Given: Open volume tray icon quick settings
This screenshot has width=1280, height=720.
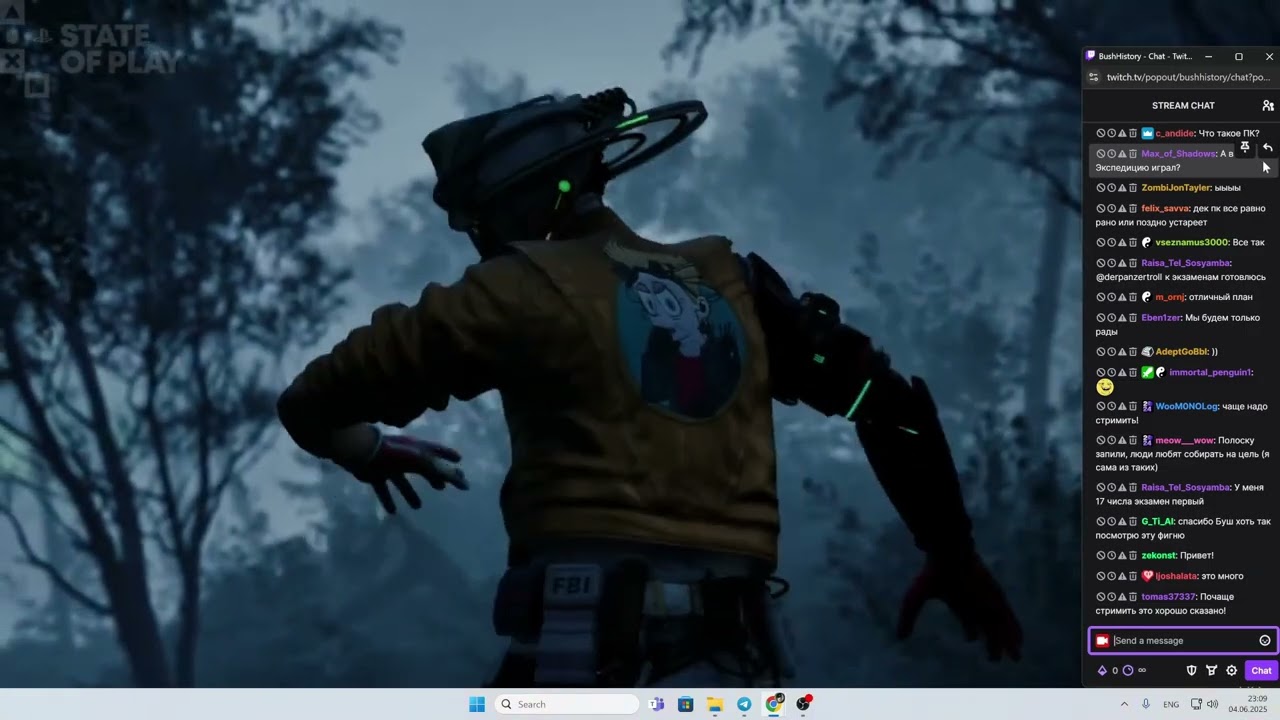Looking at the screenshot, I should [1213, 704].
